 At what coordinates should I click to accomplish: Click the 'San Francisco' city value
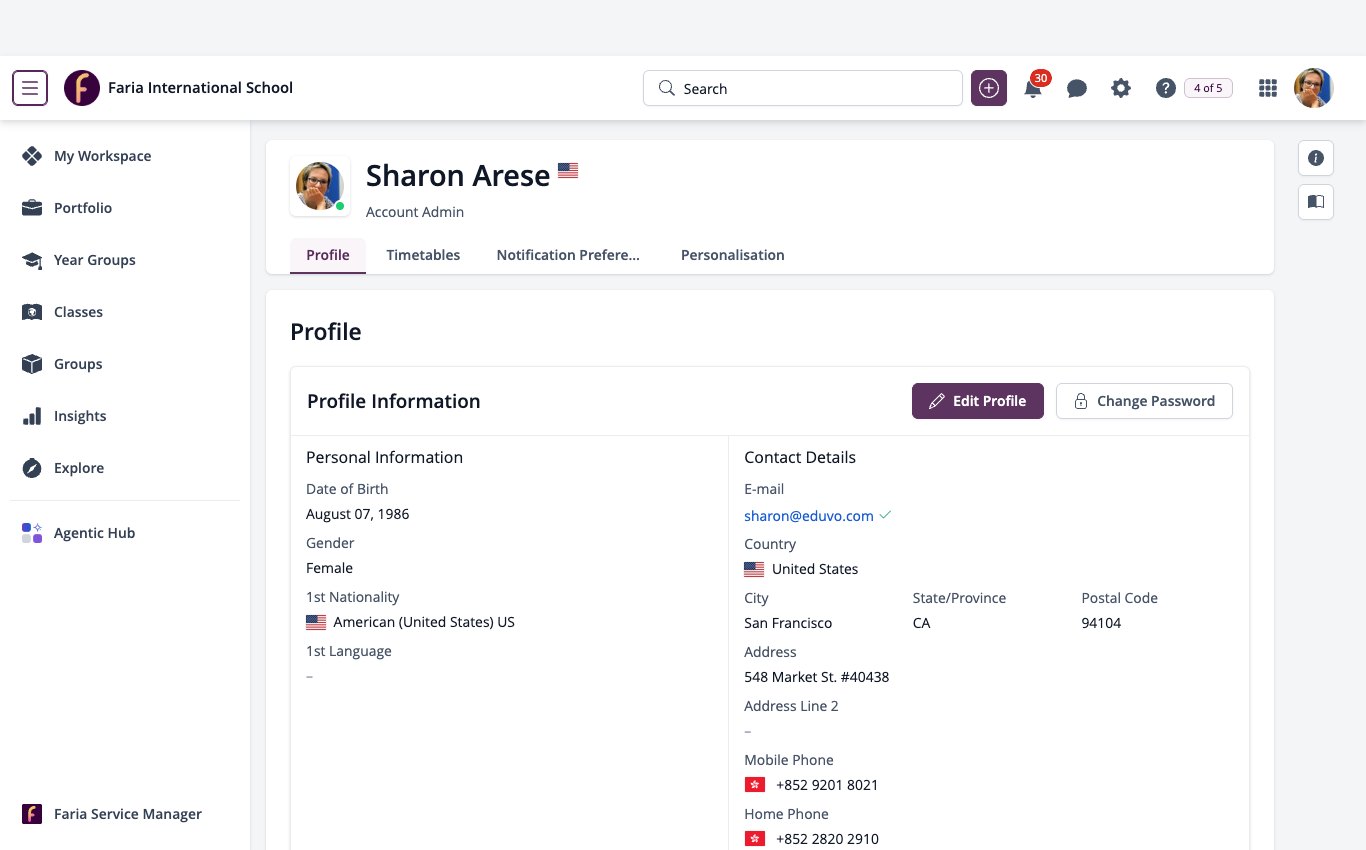coord(788,623)
